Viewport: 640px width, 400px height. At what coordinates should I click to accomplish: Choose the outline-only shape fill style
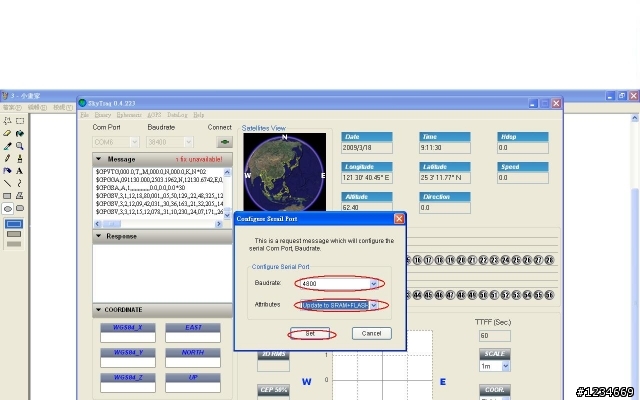pyautogui.click(x=14, y=224)
